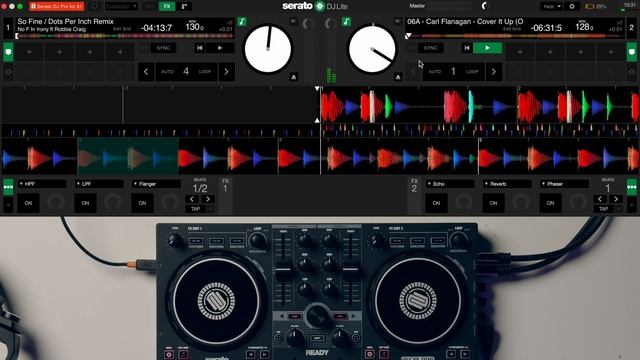Open the Phaser effect dropdown
Screen dimensions: 640x360
coord(564,184)
